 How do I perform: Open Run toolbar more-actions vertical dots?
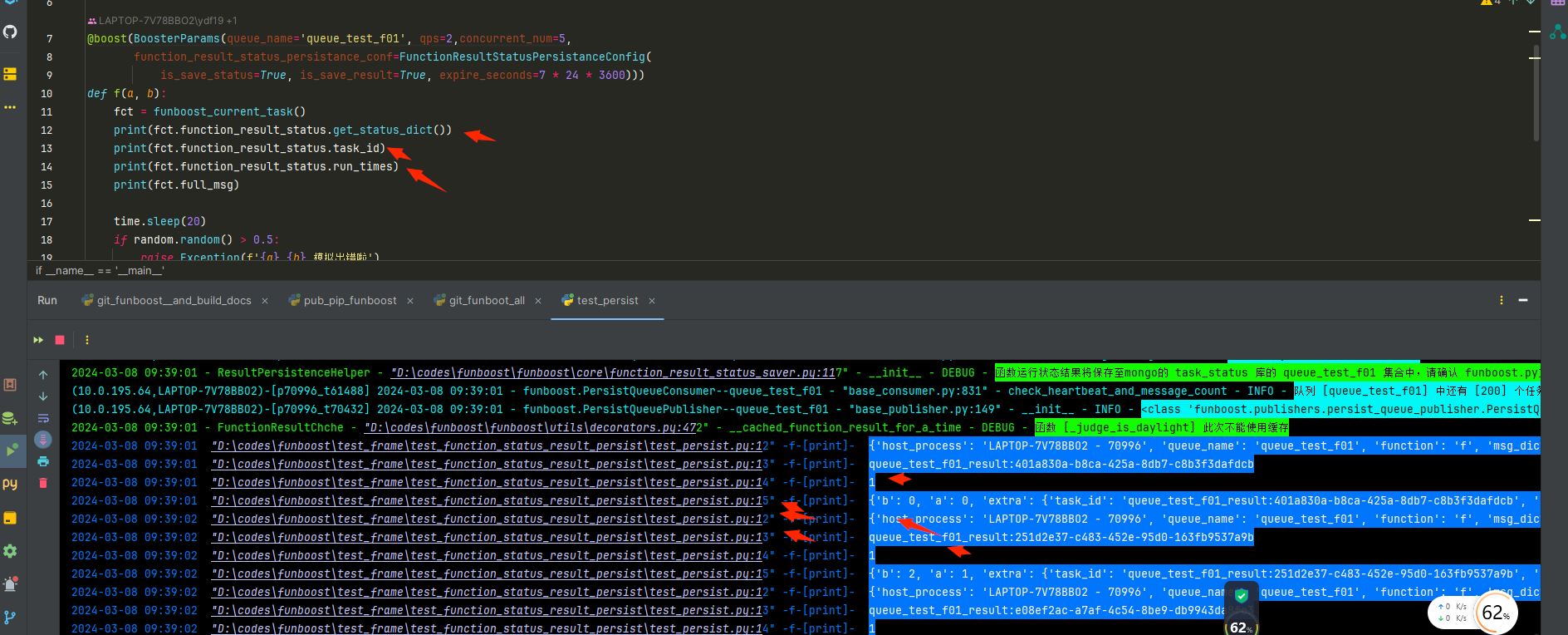(x=87, y=340)
